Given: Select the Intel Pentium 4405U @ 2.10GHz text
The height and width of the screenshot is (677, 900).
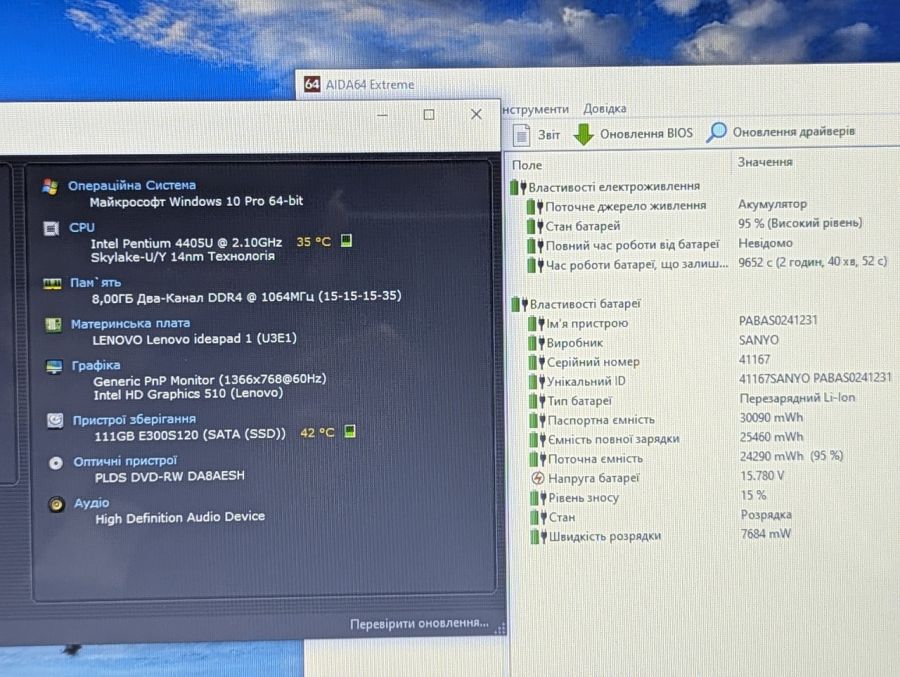Looking at the screenshot, I should [186, 243].
